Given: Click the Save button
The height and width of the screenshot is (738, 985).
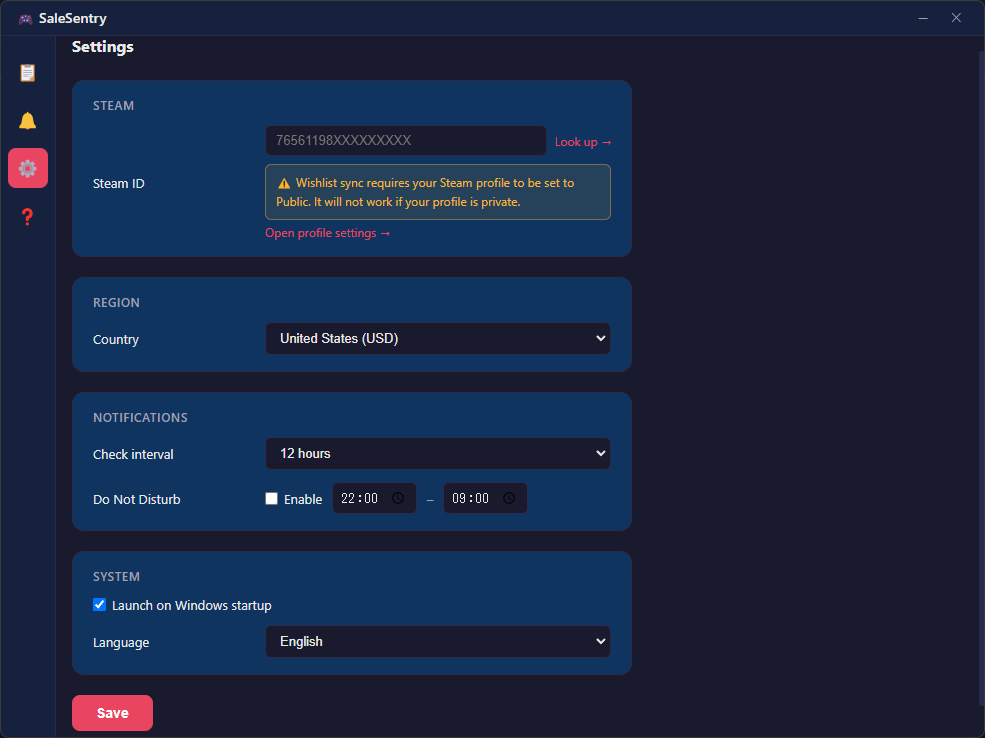Looking at the screenshot, I should [112, 712].
